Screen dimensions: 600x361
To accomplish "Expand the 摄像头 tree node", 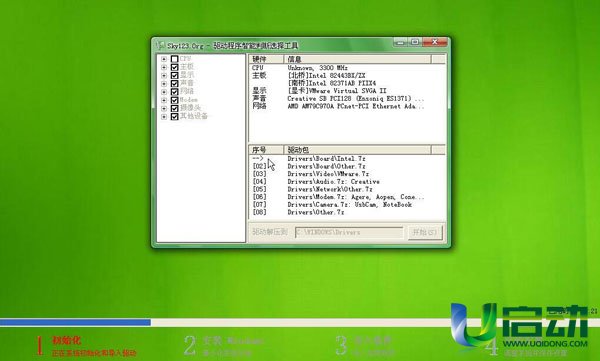I will (x=164, y=108).
